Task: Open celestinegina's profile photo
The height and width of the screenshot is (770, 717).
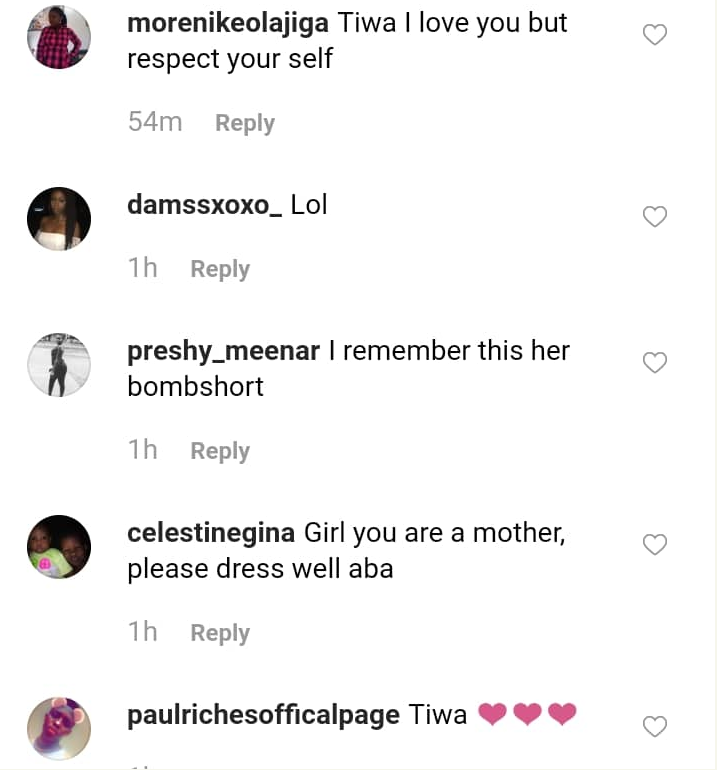Action: tap(59, 546)
